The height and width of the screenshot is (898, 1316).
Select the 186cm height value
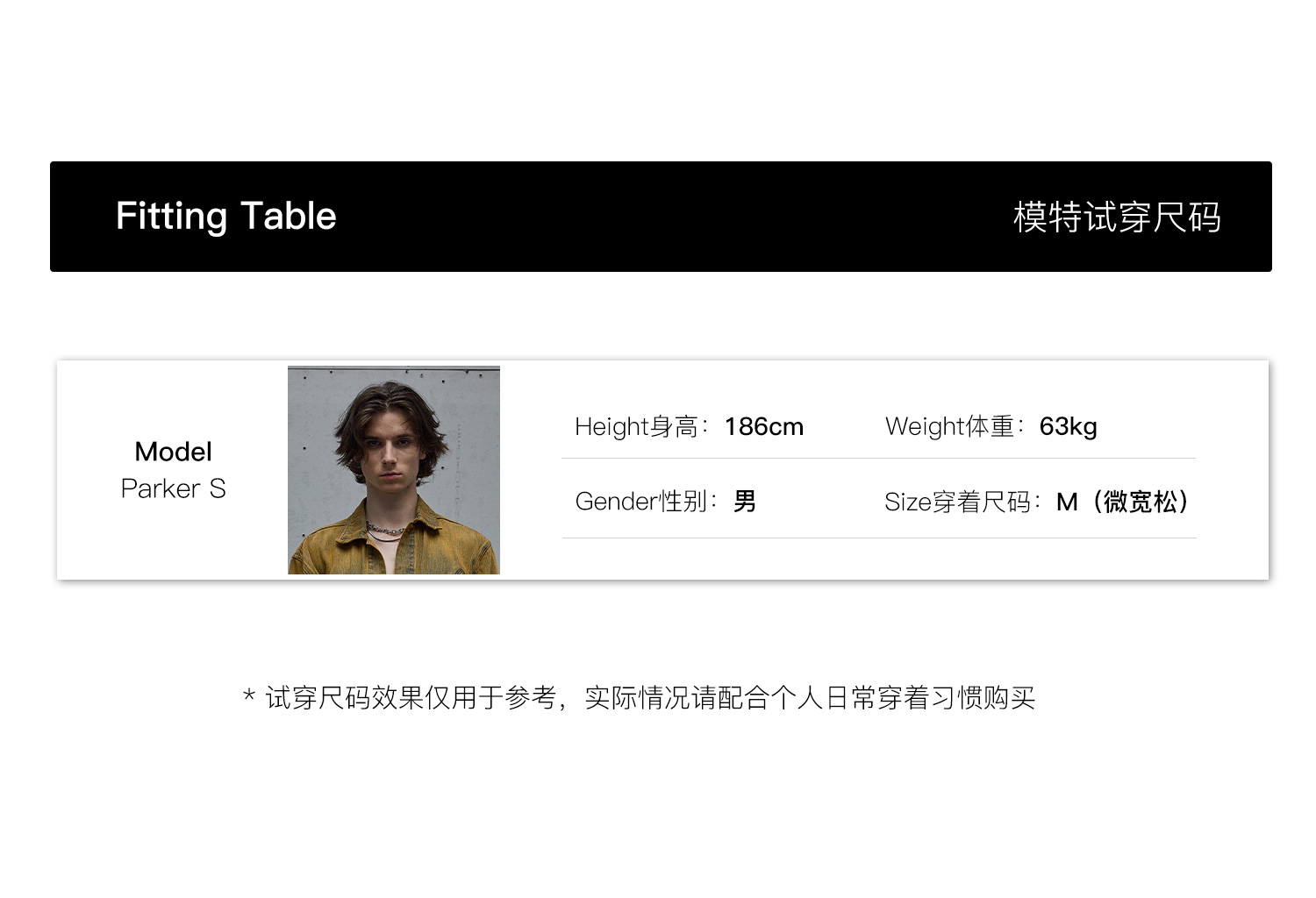point(764,427)
